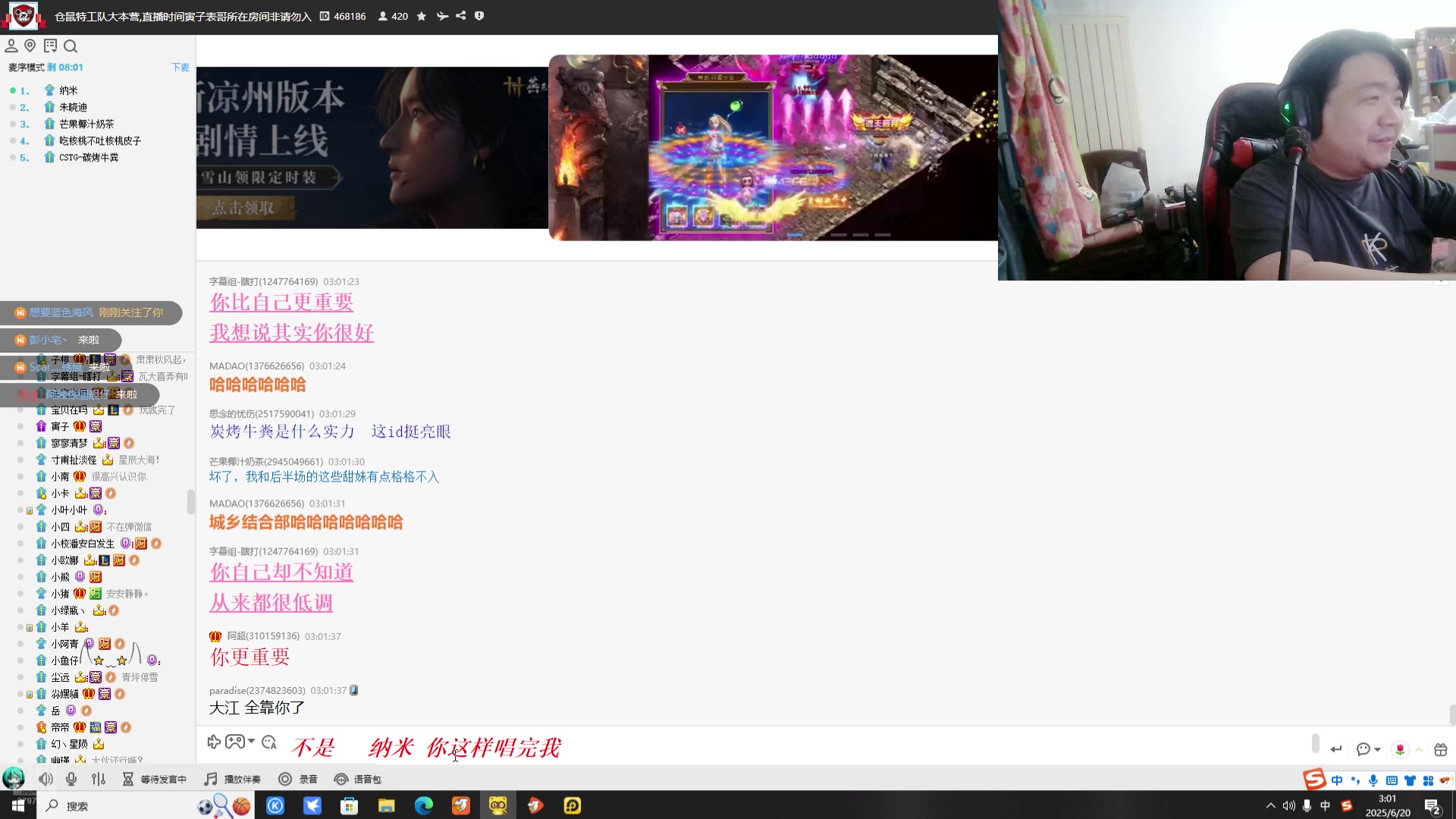Open Windows Start menu
The height and width of the screenshot is (819, 1456).
point(17,805)
